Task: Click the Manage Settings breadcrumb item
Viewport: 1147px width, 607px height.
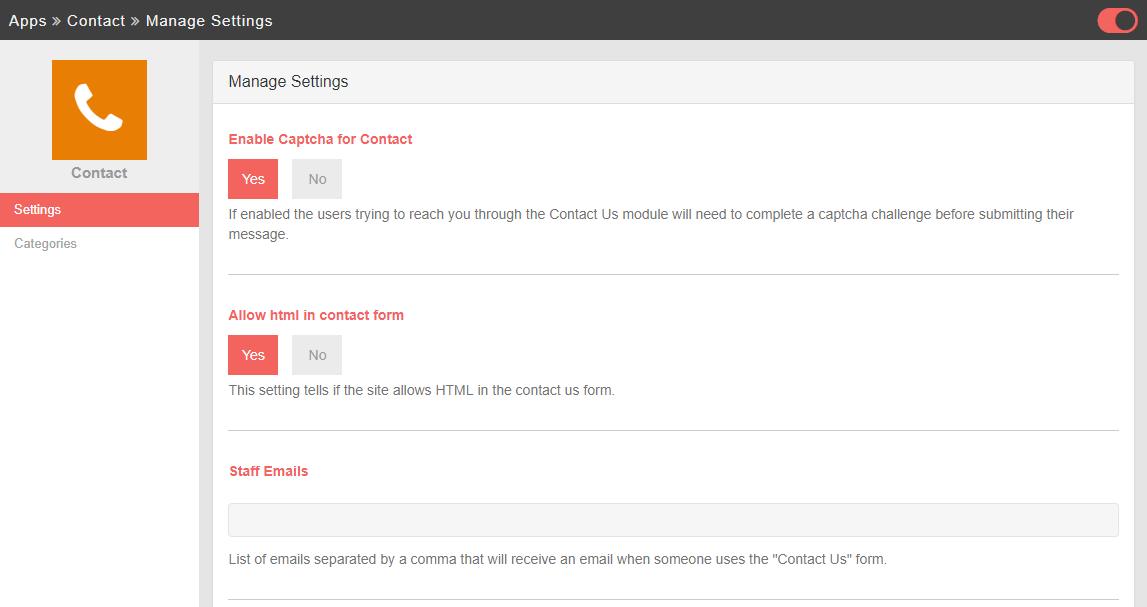Action: (209, 20)
